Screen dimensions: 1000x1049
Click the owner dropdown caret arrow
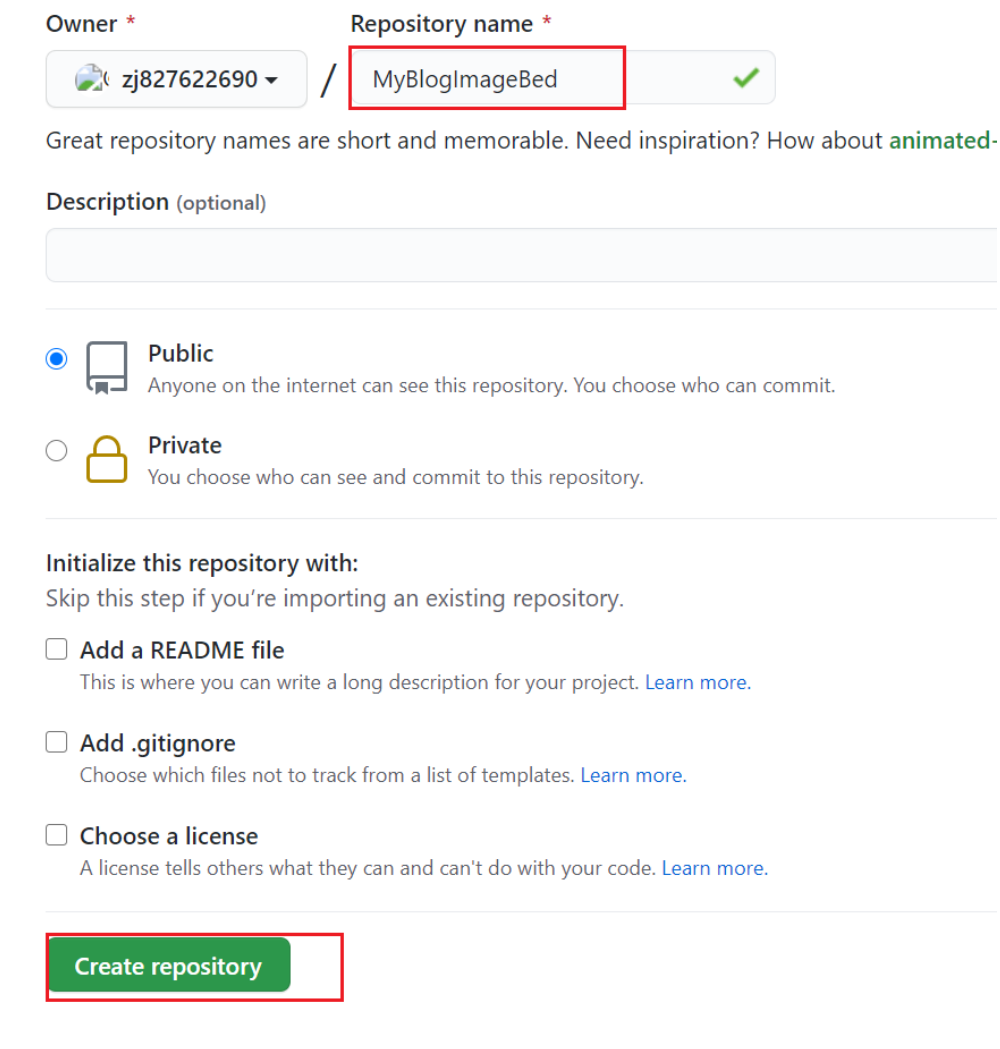(271, 80)
